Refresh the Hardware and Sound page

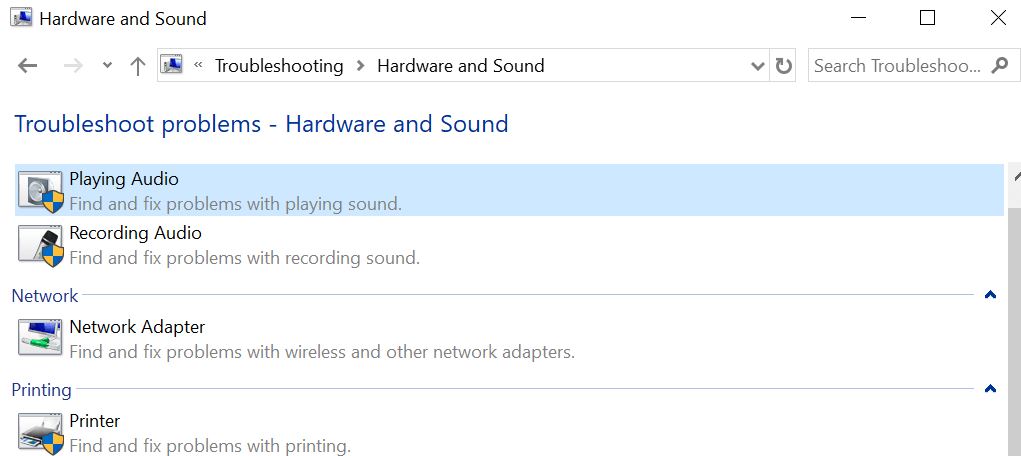tap(783, 66)
